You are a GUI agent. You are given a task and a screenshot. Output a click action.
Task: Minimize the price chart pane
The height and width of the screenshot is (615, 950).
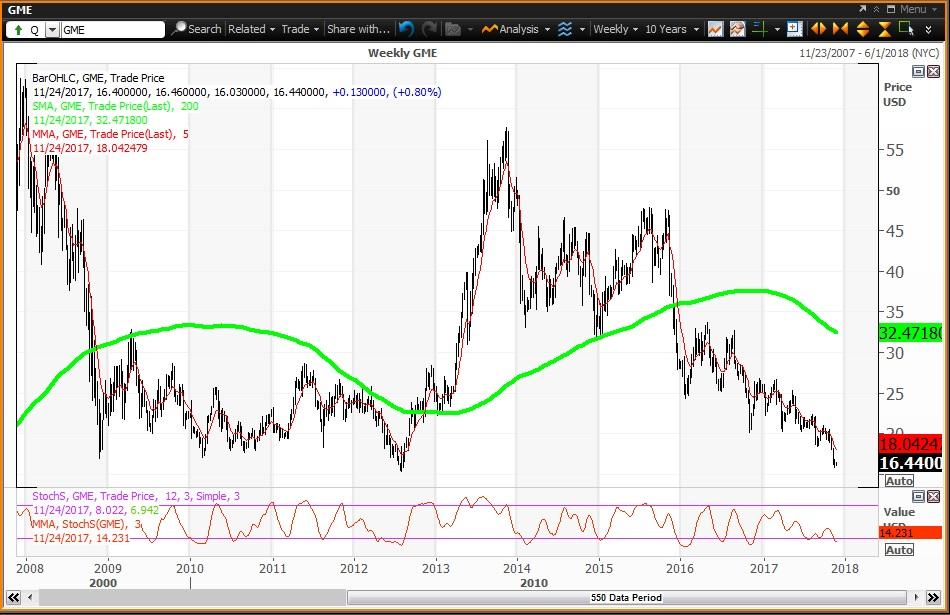(x=918, y=71)
